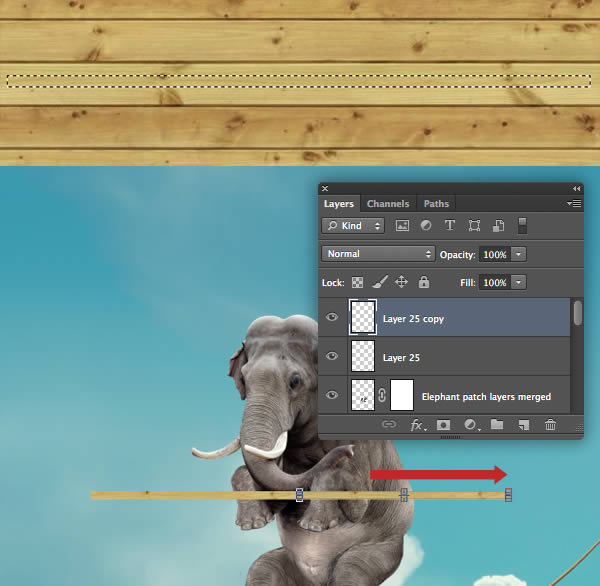The width and height of the screenshot is (600, 586).
Task: Lock transparent pixels
Action: [357, 283]
